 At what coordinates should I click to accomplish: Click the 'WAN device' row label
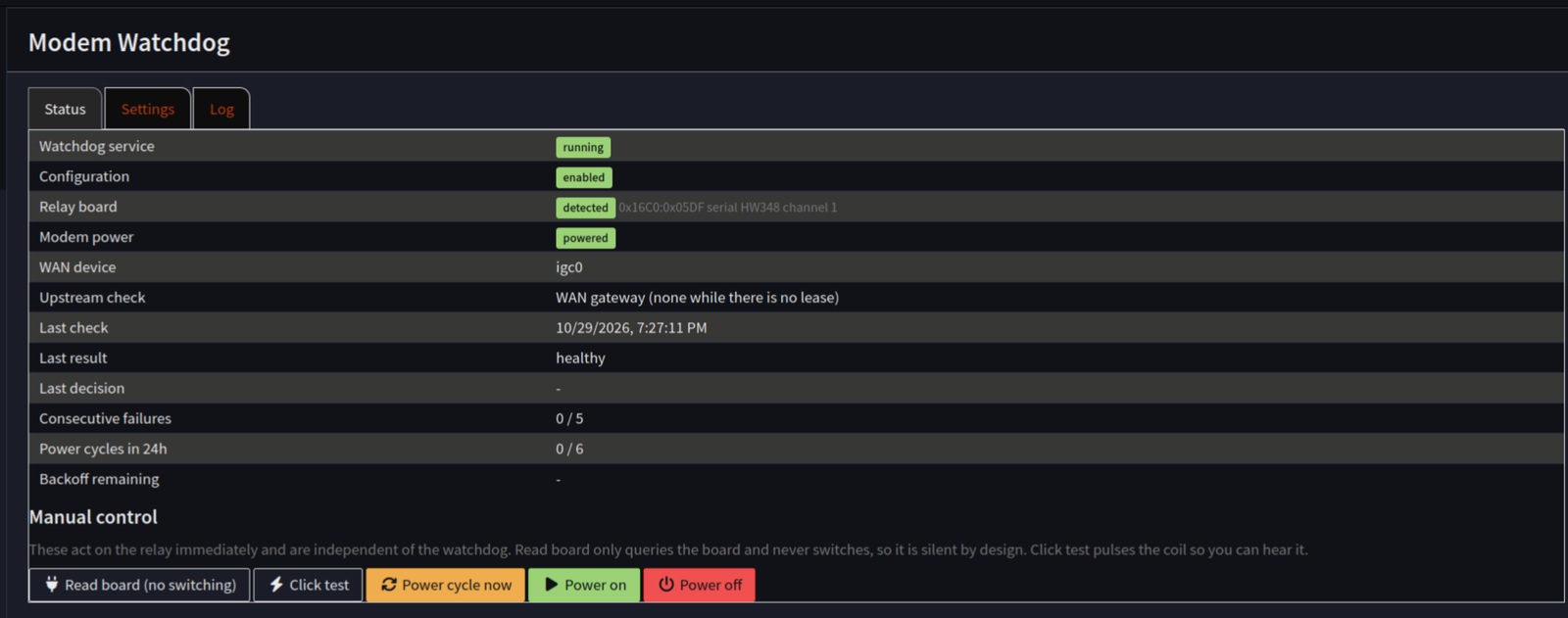click(76, 267)
